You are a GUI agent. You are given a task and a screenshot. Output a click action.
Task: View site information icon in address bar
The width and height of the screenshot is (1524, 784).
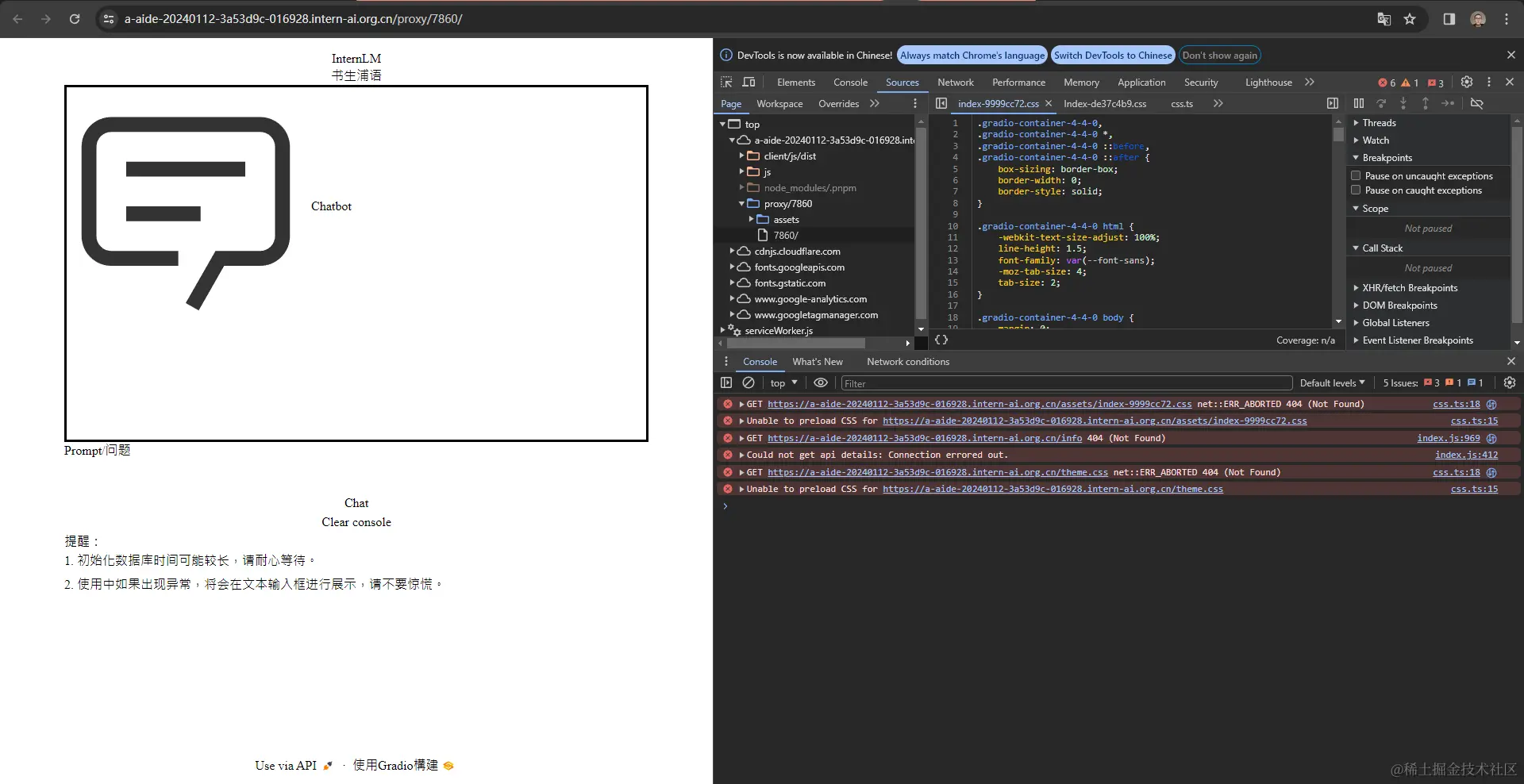pos(109,19)
